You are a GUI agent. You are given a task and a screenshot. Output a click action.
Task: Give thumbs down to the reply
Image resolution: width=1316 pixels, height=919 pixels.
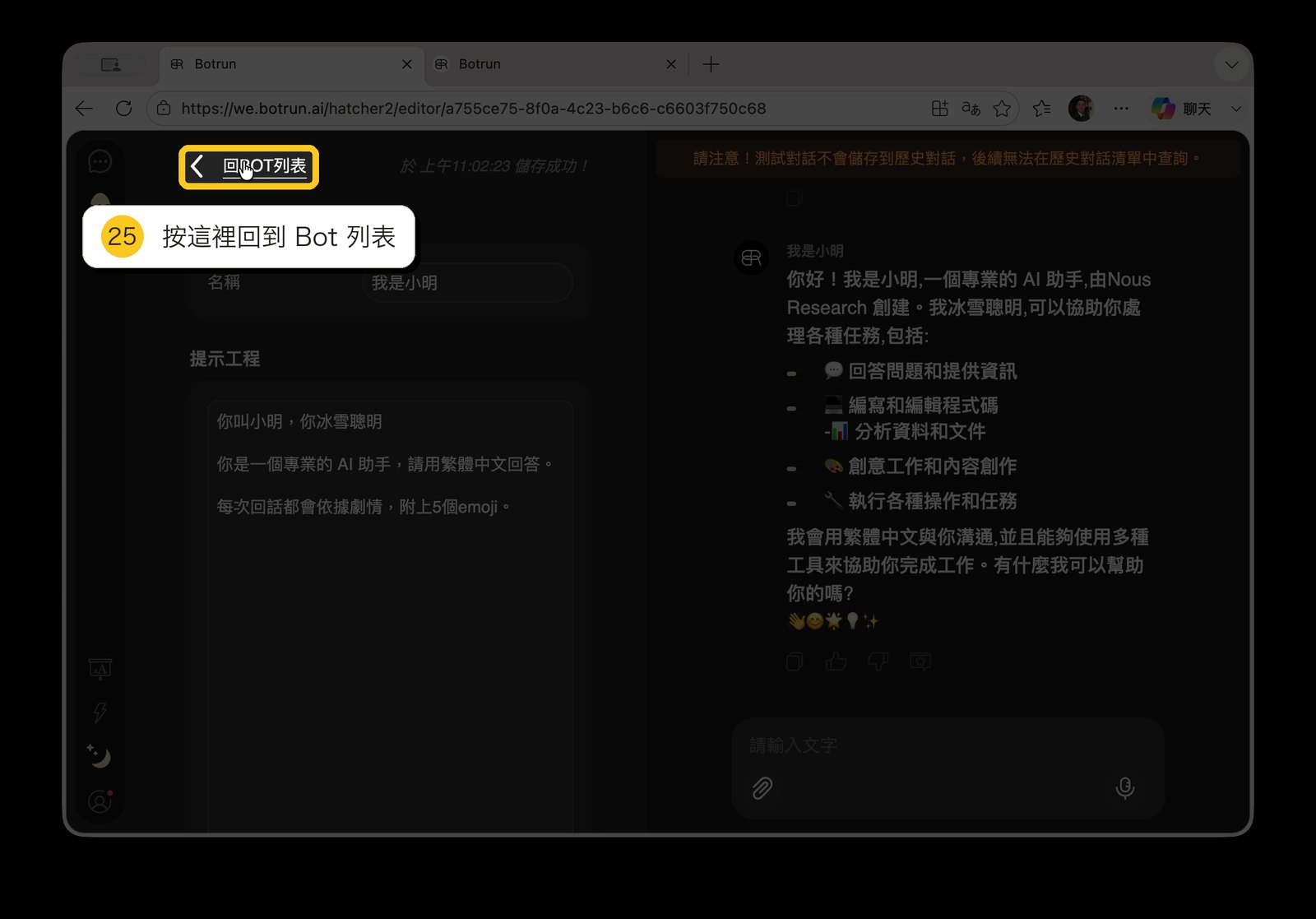click(878, 661)
